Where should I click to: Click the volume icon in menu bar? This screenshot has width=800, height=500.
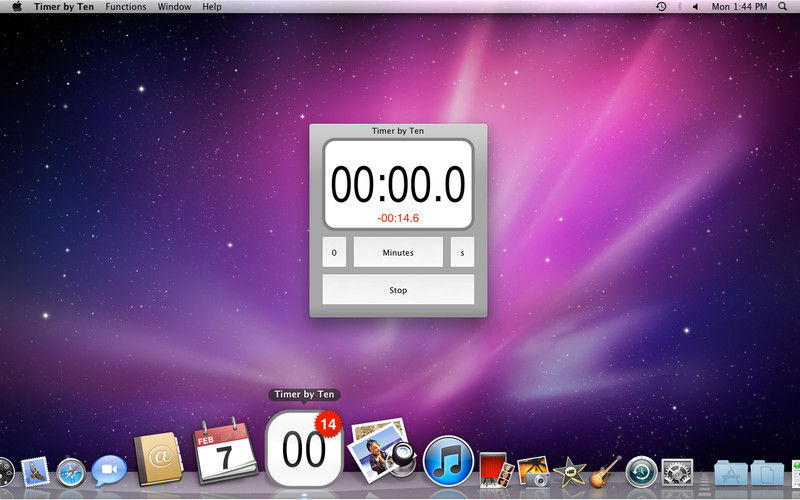(695, 7)
